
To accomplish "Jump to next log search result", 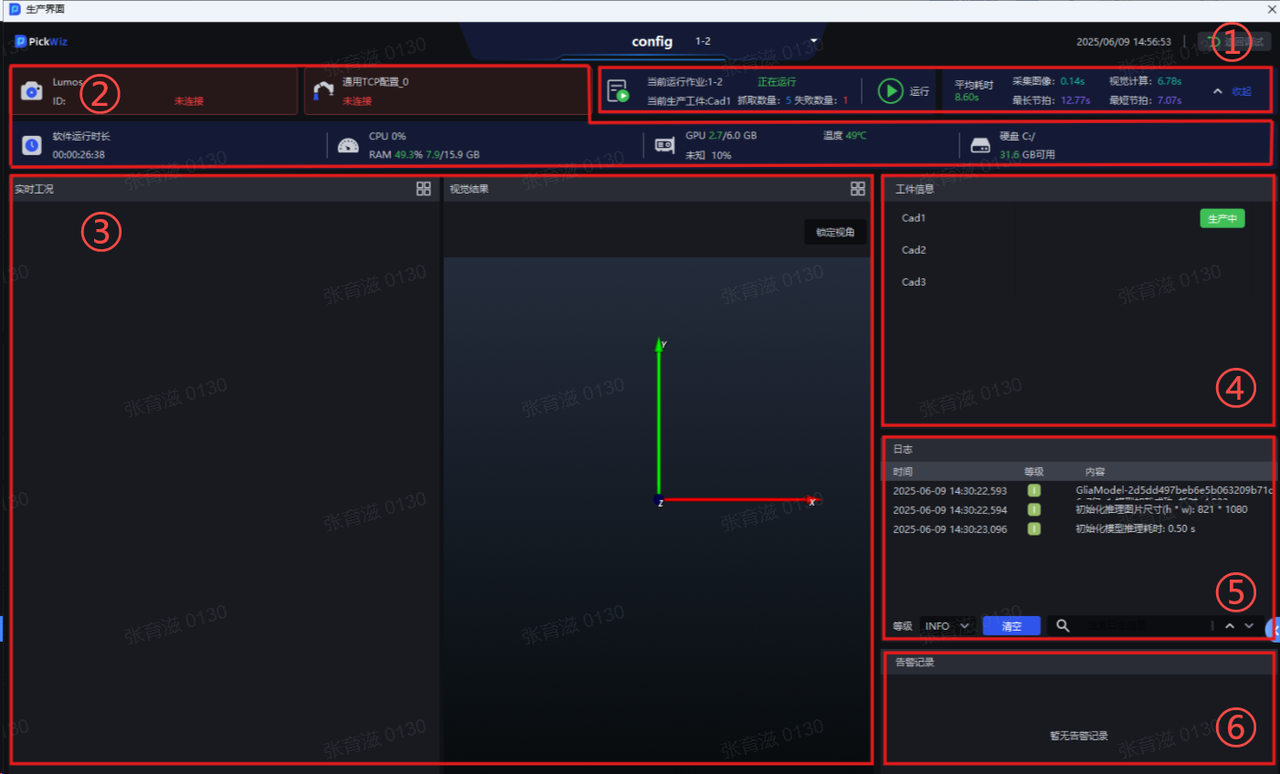I will point(1249,626).
